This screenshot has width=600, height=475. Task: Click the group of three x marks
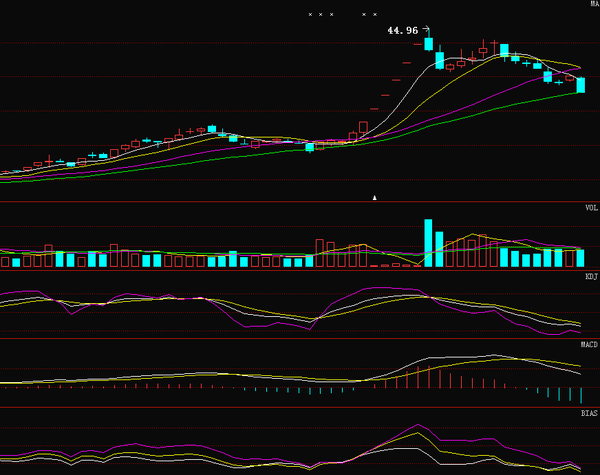[320, 14]
